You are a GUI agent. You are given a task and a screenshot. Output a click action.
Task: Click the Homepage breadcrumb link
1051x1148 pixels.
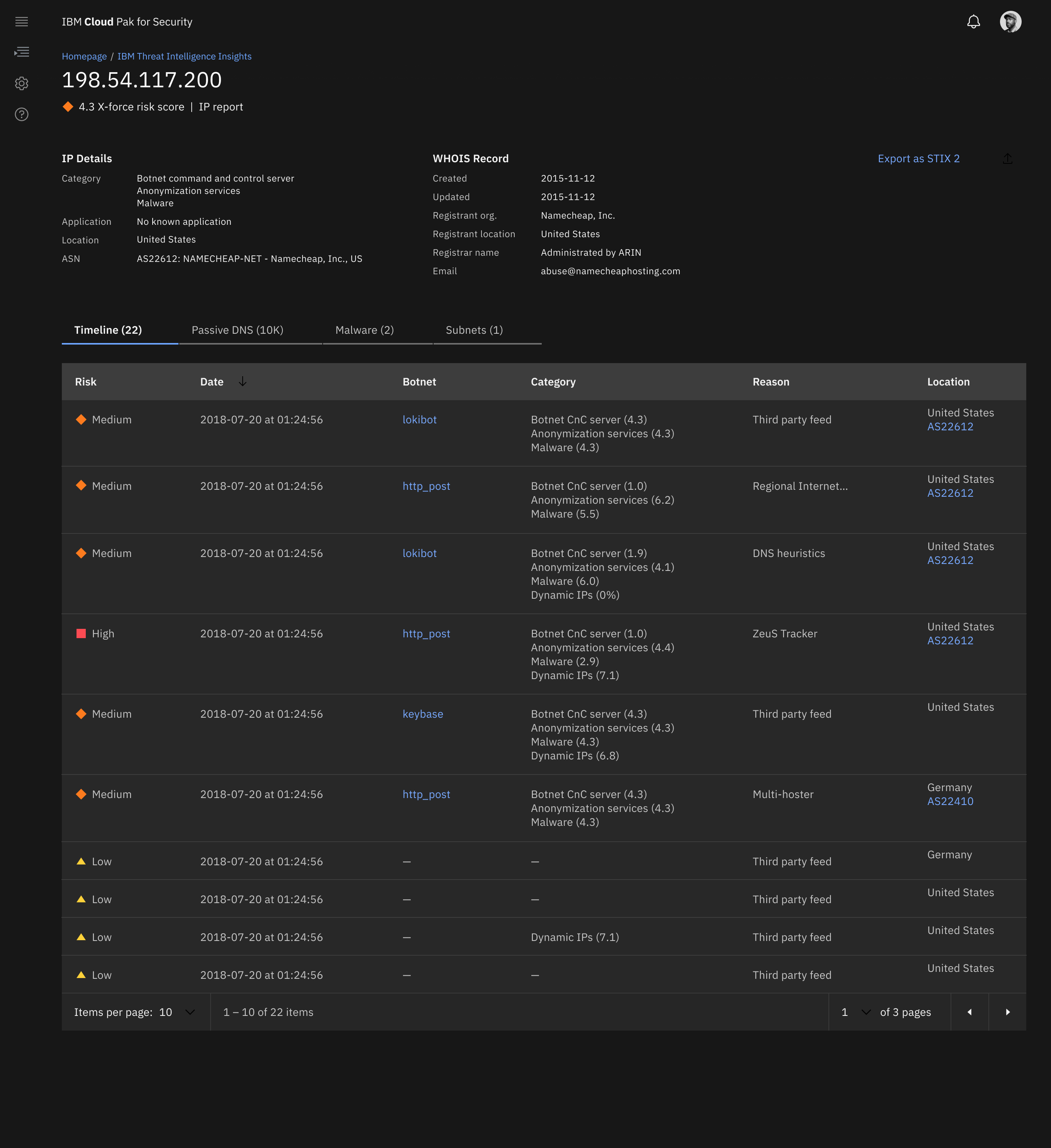pyautogui.click(x=84, y=56)
